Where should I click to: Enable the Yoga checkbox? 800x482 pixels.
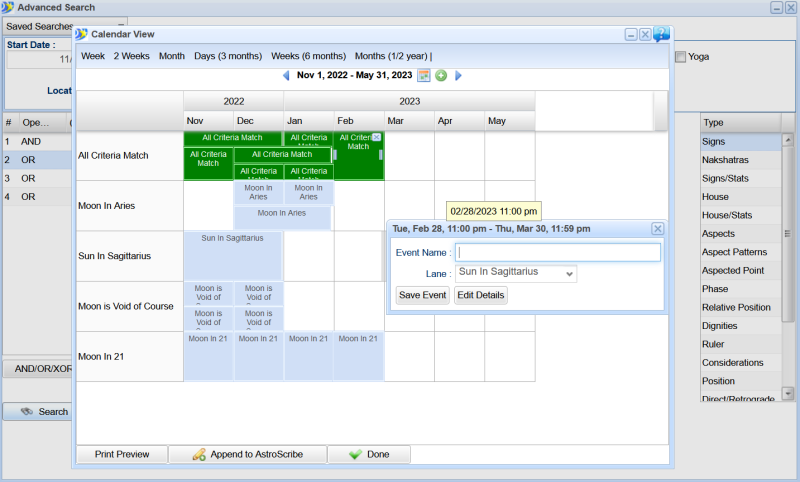click(x=681, y=57)
